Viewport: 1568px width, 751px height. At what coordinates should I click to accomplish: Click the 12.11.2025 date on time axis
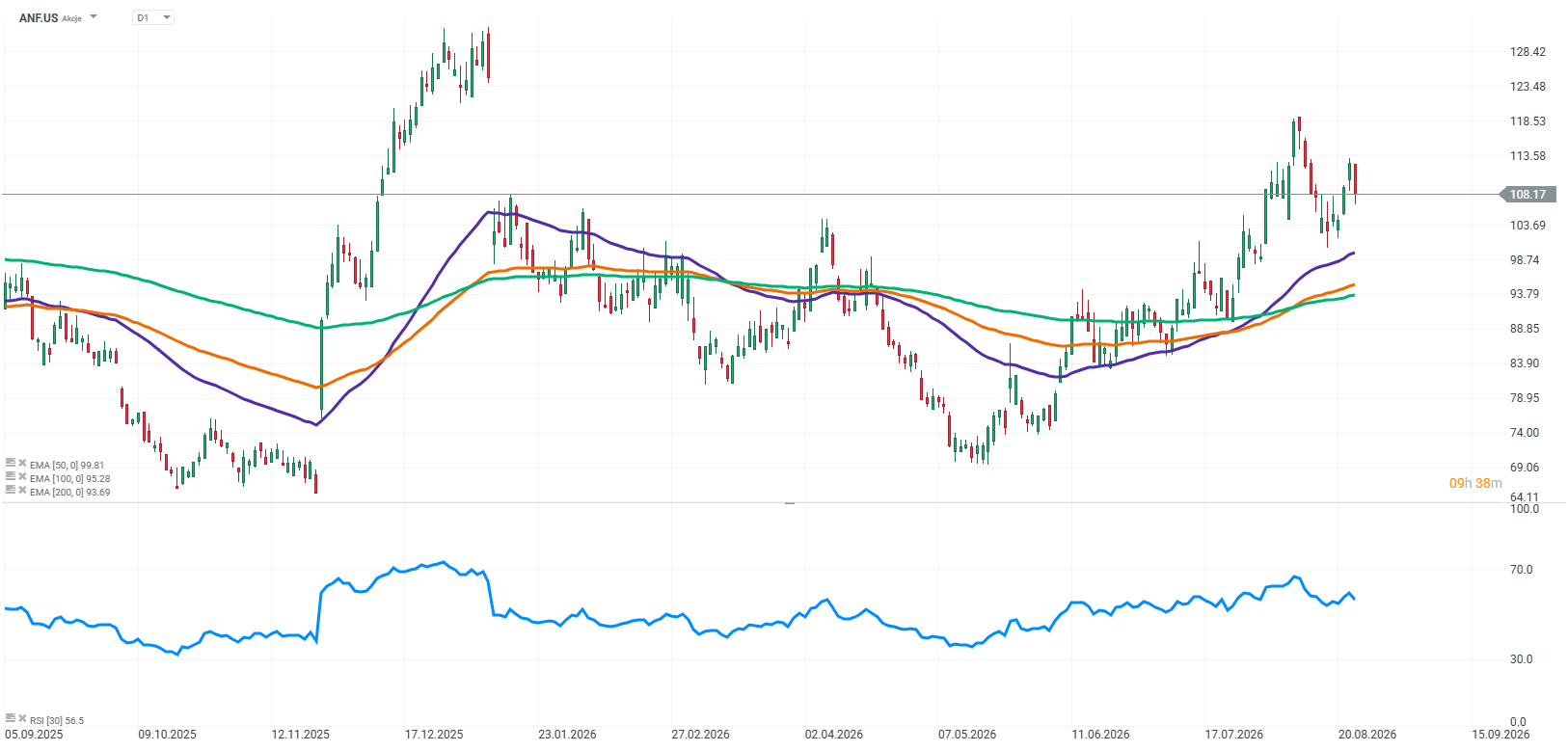coord(301,735)
